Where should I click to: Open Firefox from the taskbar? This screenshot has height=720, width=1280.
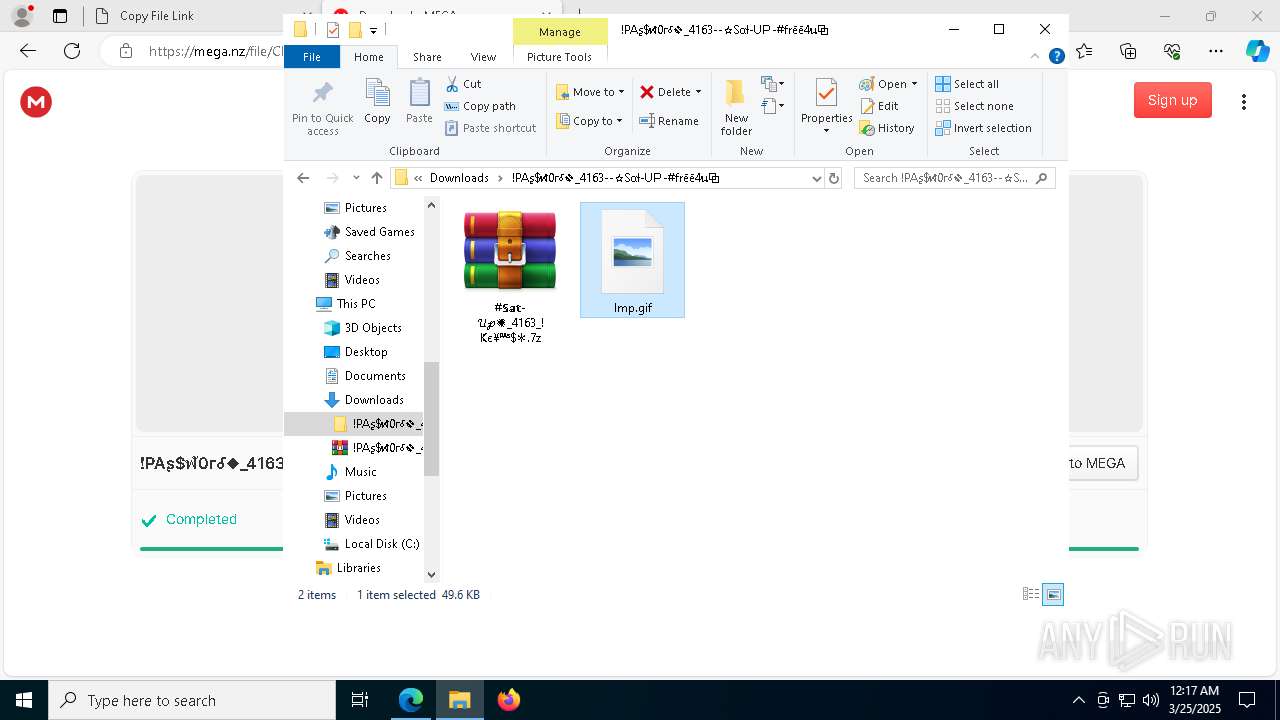click(x=508, y=700)
